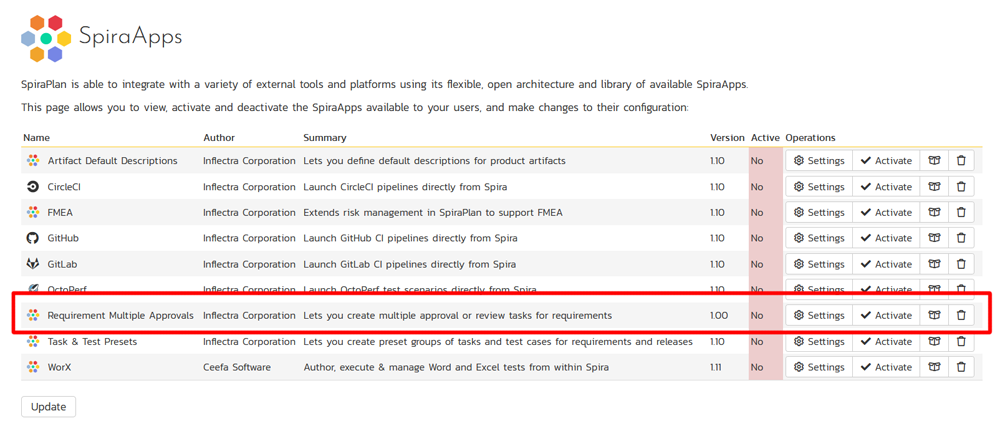The image size is (1000, 436).
Task: Click the GitLab fox logo icon
Action: pyautogui.click(x=33, y=265)
